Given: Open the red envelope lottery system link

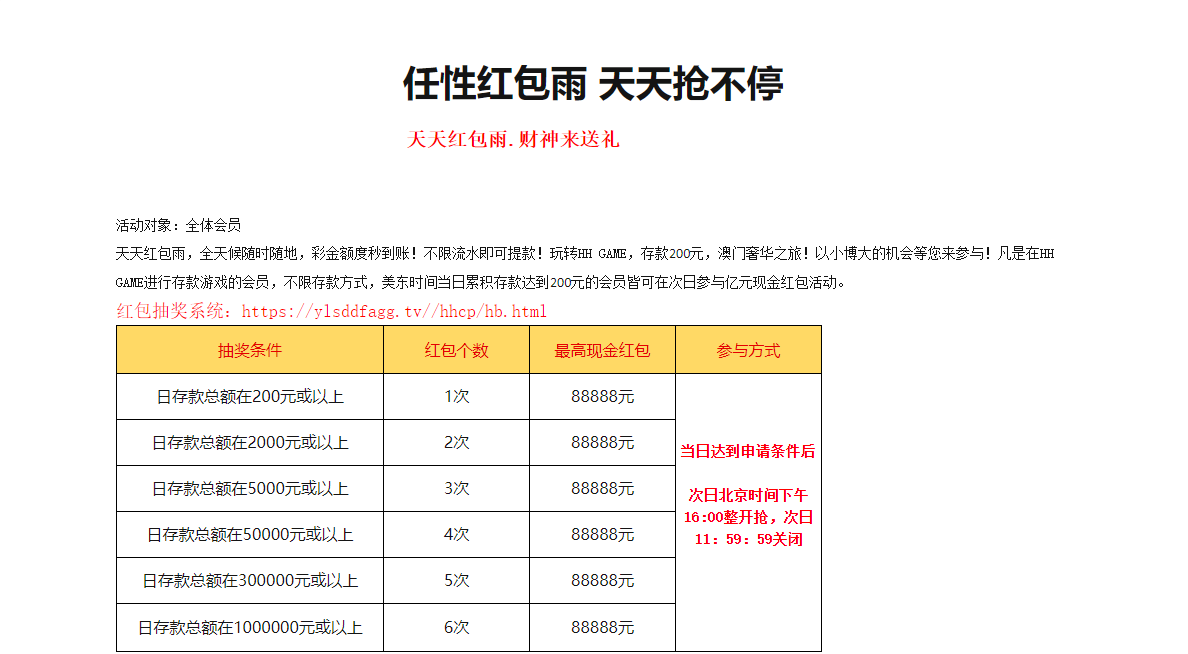Looking at the screenshot, I should coord(394,311).
